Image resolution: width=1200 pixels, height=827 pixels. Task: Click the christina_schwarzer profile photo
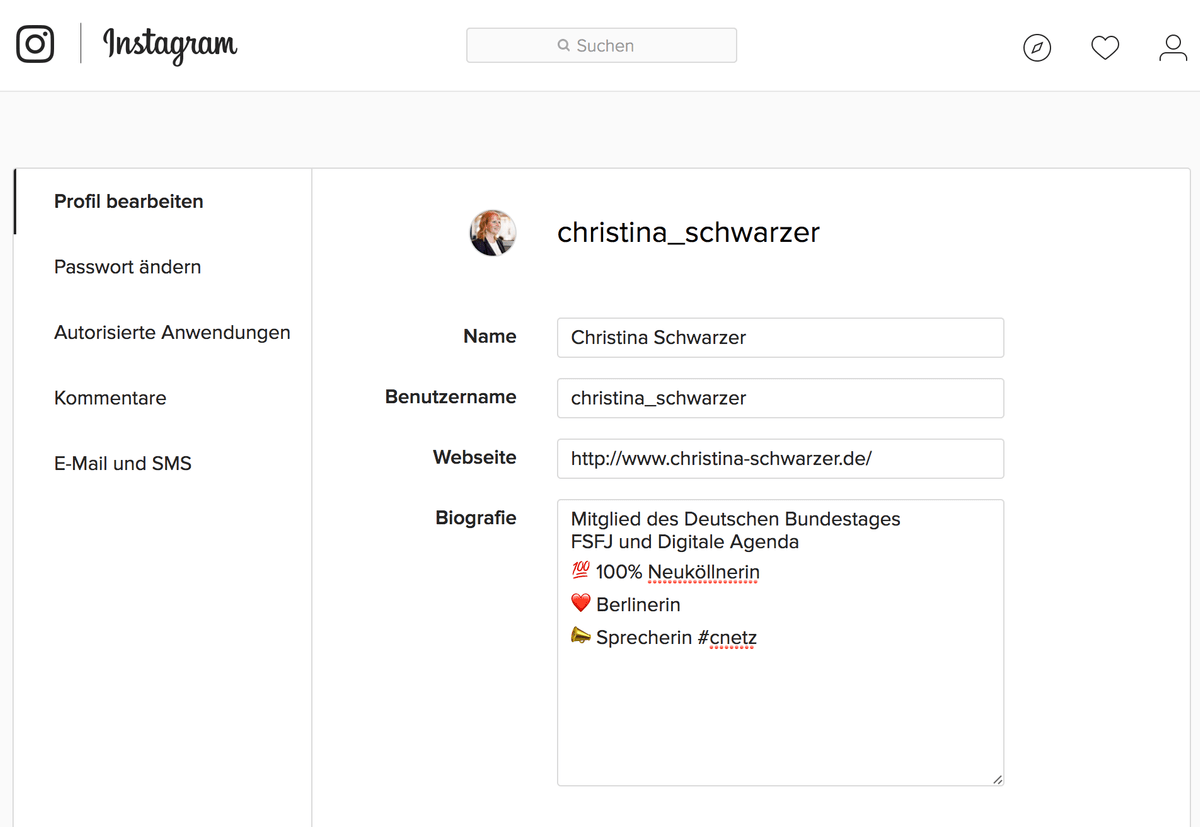click(493, 233)
